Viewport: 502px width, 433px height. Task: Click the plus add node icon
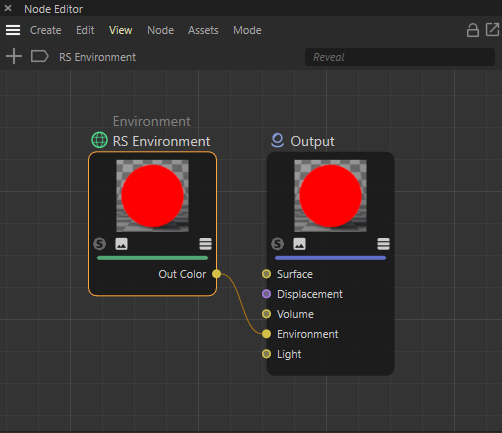click(14, 56)
